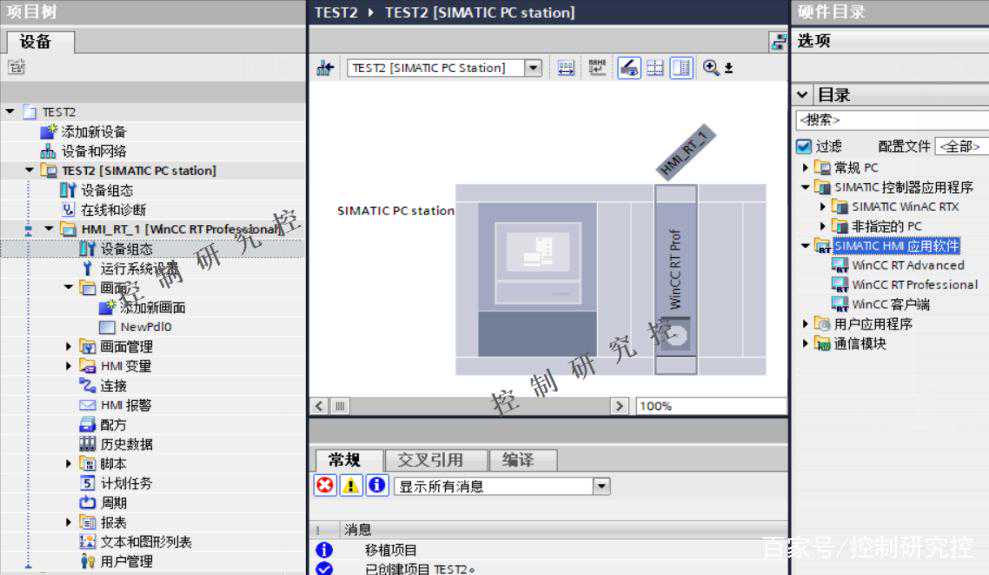Toggle the error messages filter icon

pyautogui.click(x=325, y=486)
